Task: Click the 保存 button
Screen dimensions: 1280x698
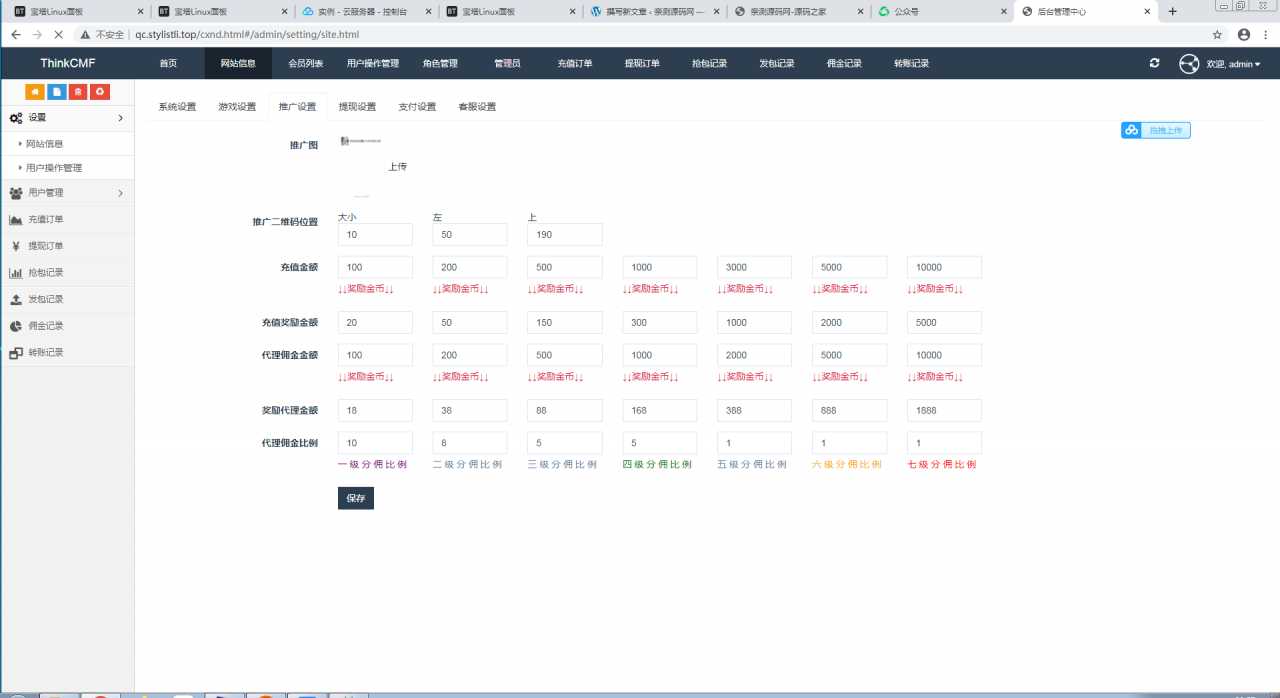Action: [355, 498]
